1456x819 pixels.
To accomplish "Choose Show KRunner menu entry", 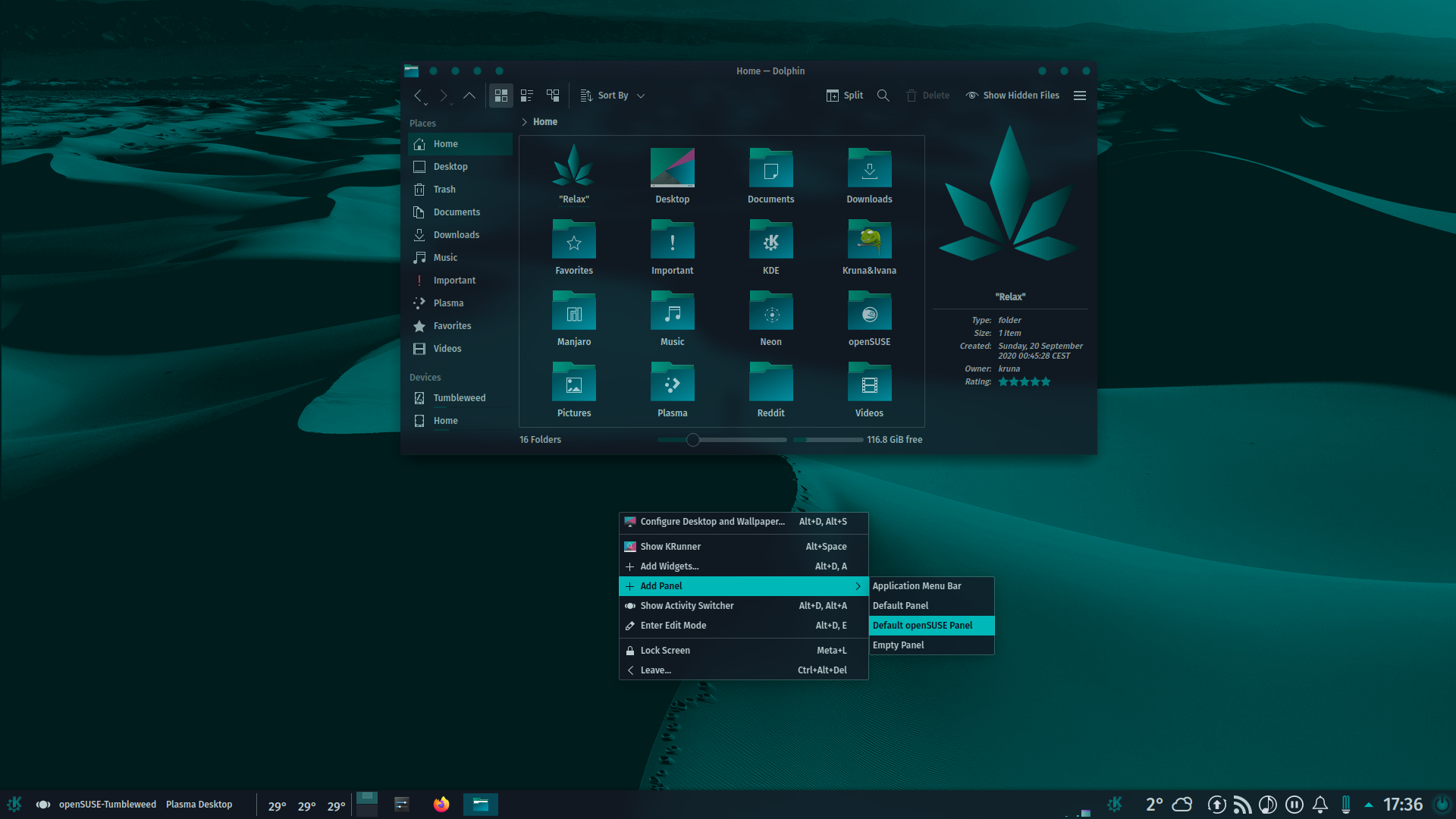I will [x=744, y=547].
